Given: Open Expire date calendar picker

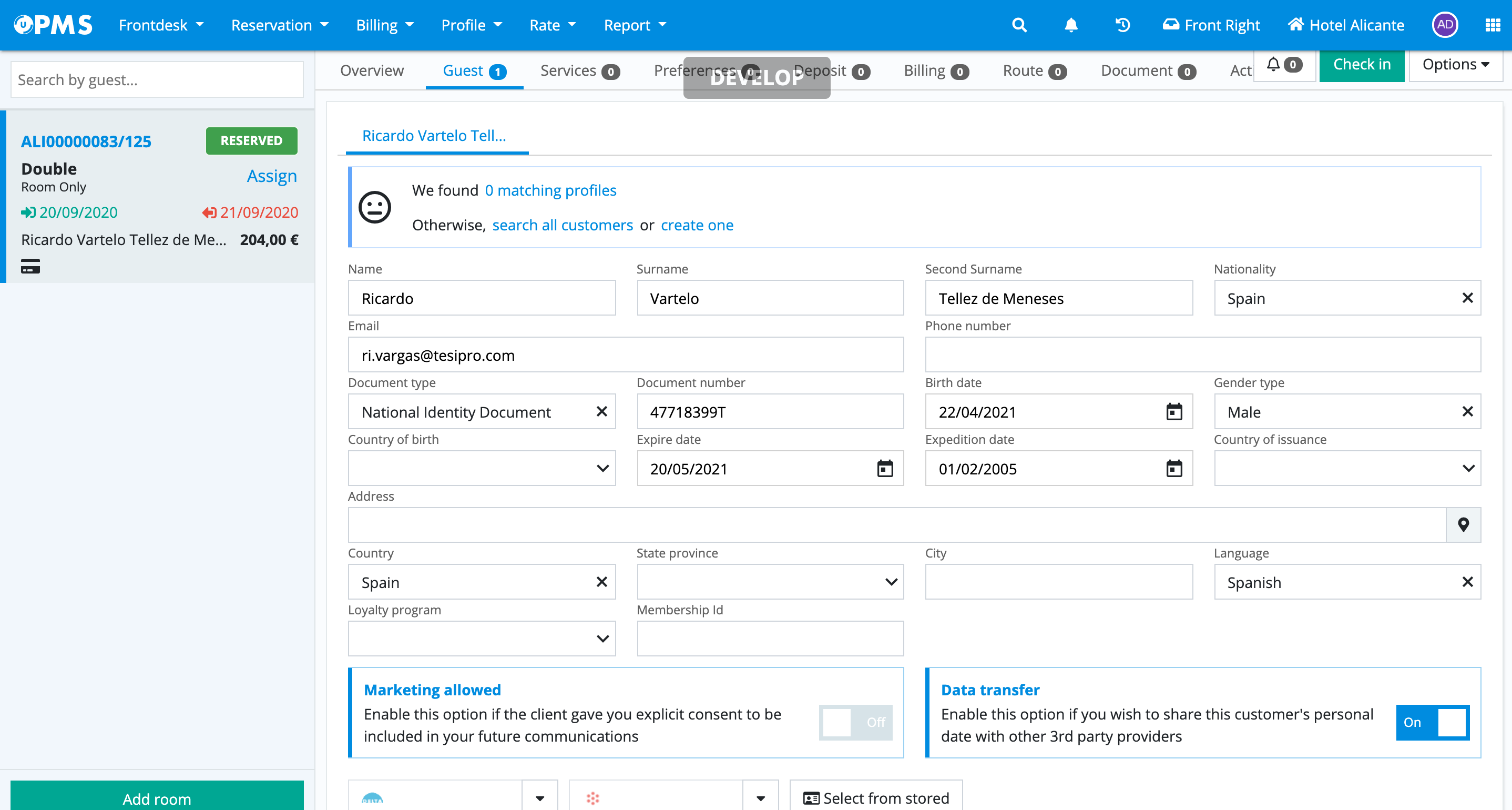Looking at the screenshot, I should 885,469.
